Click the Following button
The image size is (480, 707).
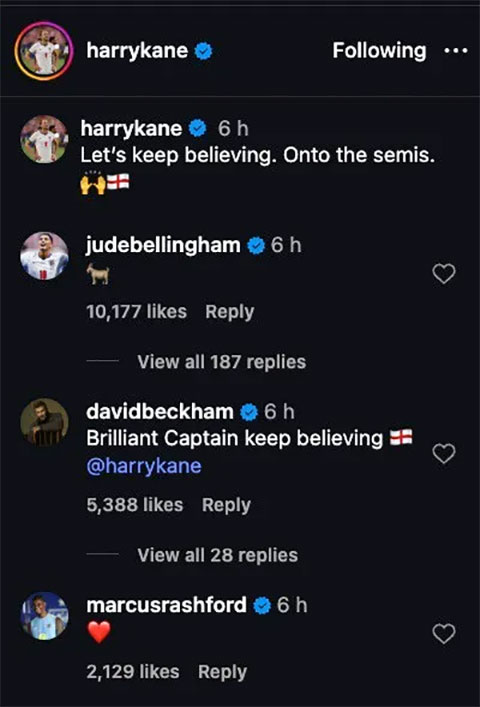379,50
